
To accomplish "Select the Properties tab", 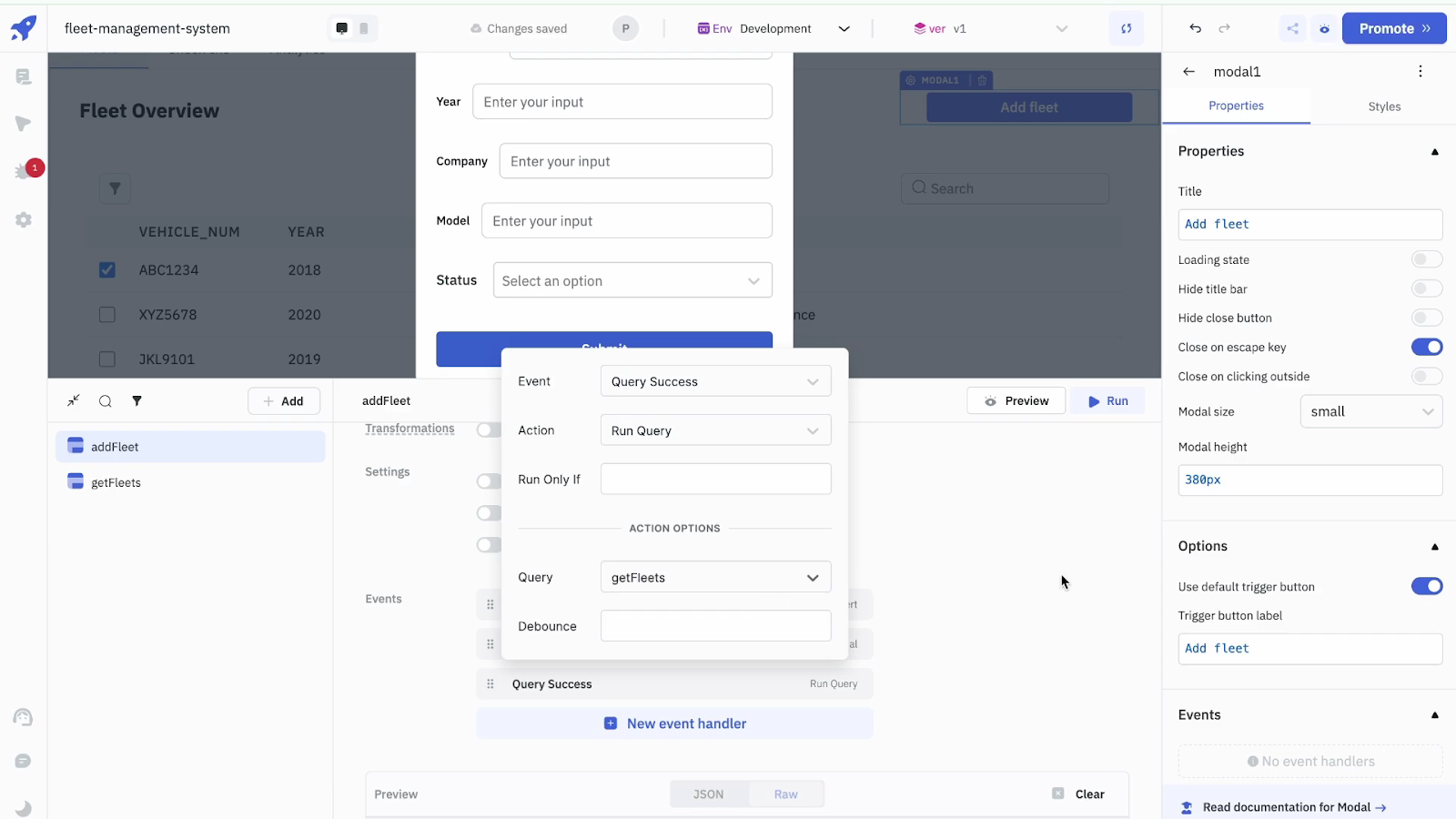I will coord(1237,106).
